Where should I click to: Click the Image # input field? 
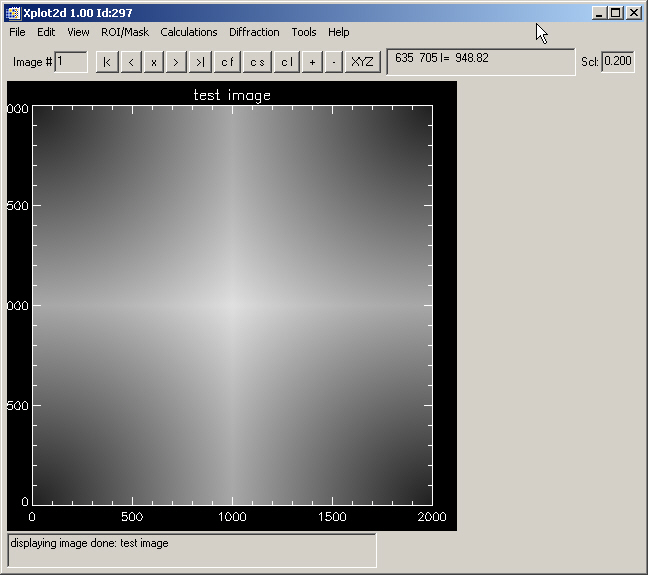coord(71,62)
